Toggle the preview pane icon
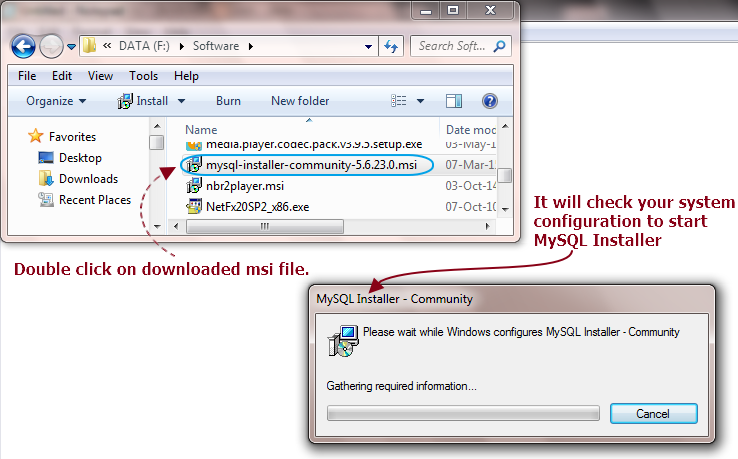This screenshot has height=459, width=738. point(454,101)
